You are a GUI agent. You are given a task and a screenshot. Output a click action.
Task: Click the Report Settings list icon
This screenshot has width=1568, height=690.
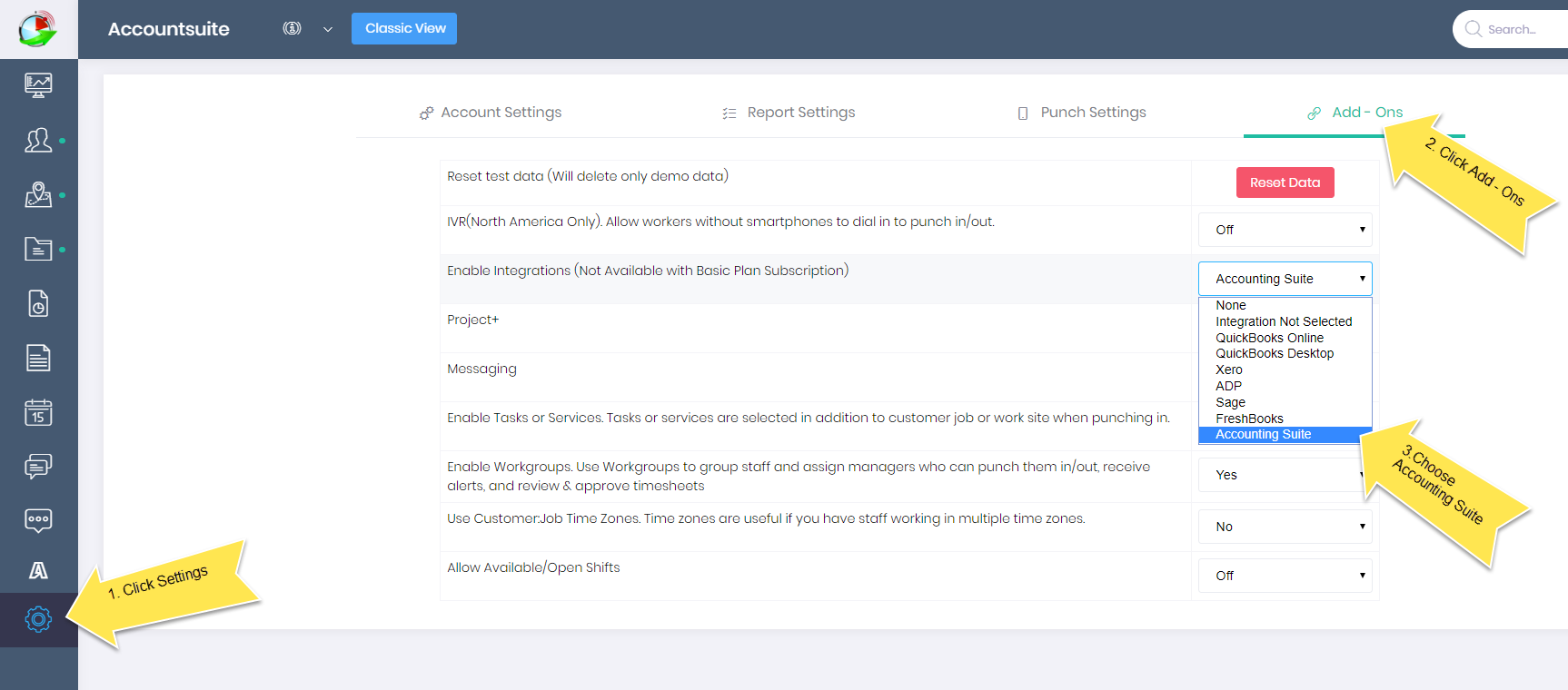point(729,113)
